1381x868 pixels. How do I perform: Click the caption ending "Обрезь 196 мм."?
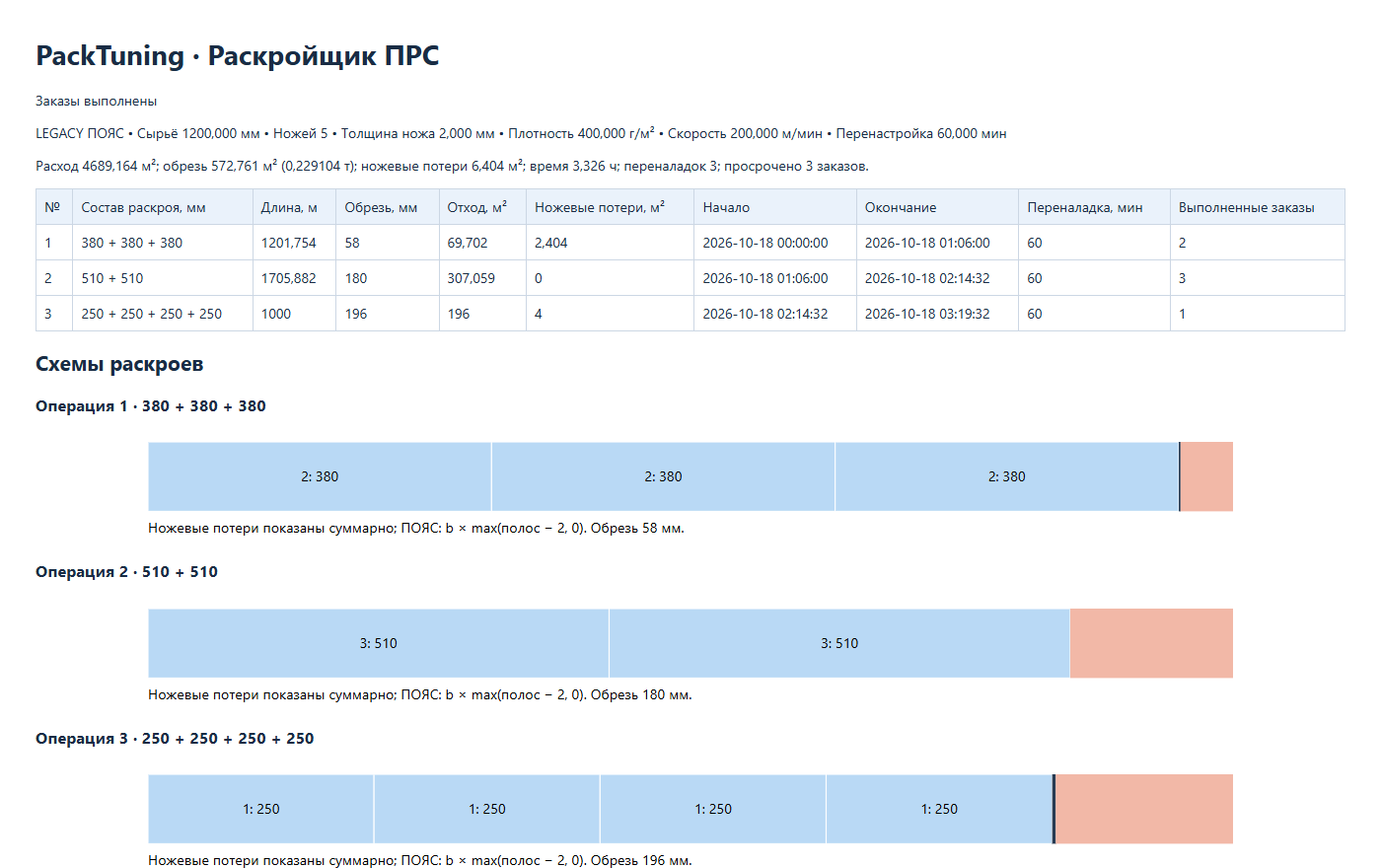[x=420, y=860]
